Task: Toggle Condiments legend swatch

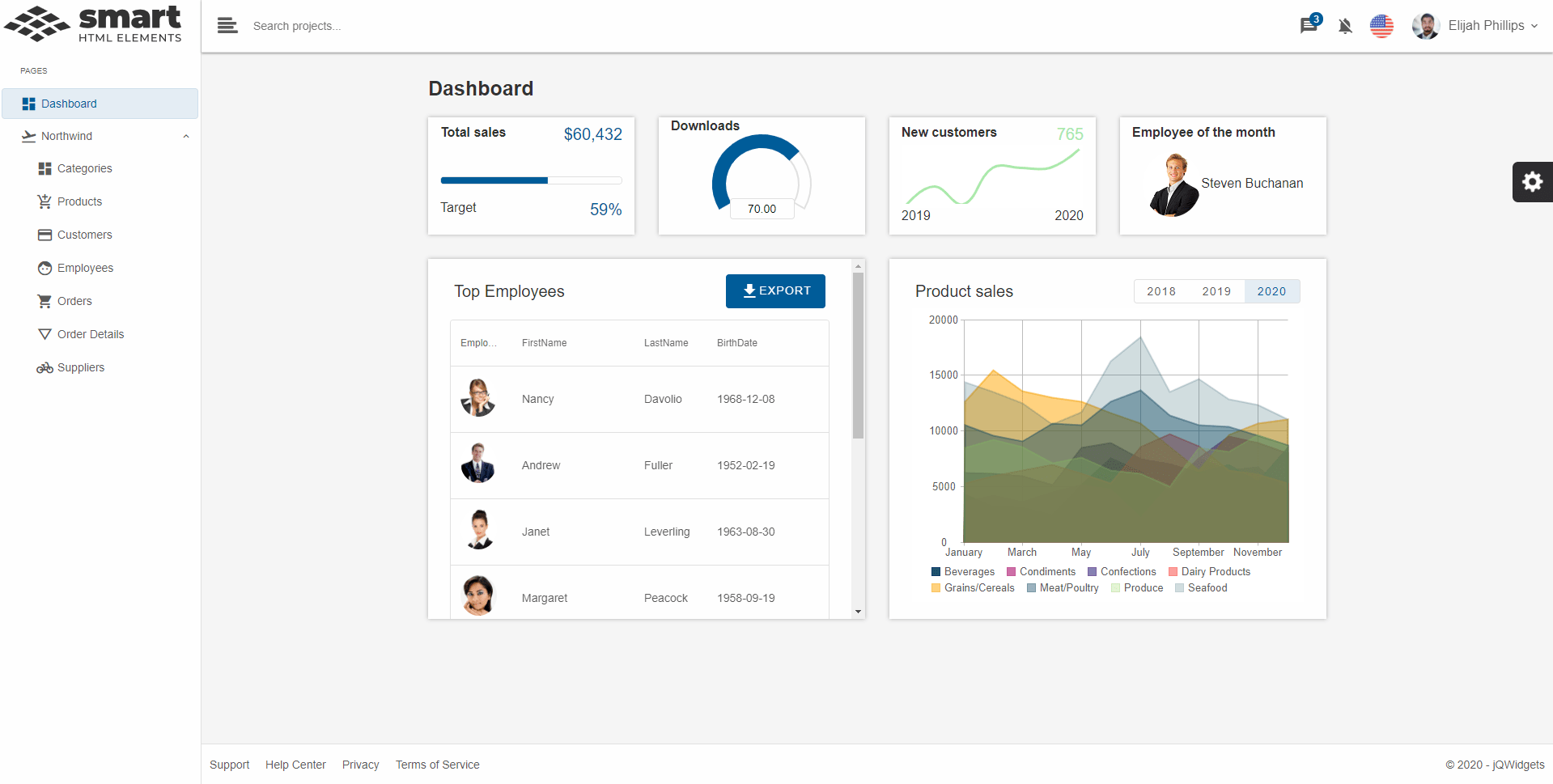Action: [1011, 572]
